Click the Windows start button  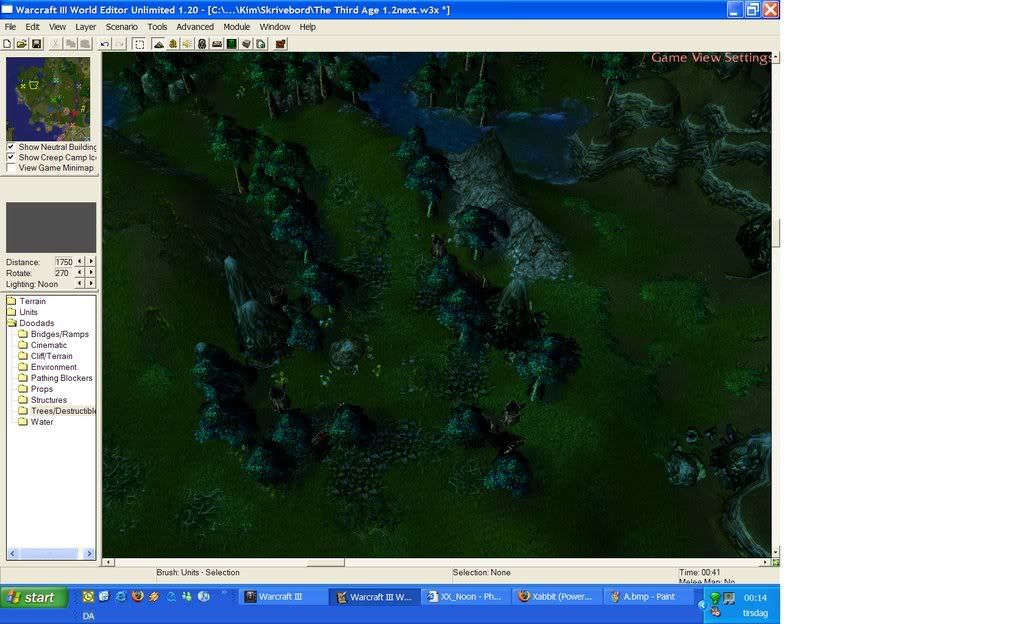coord(34,597)
